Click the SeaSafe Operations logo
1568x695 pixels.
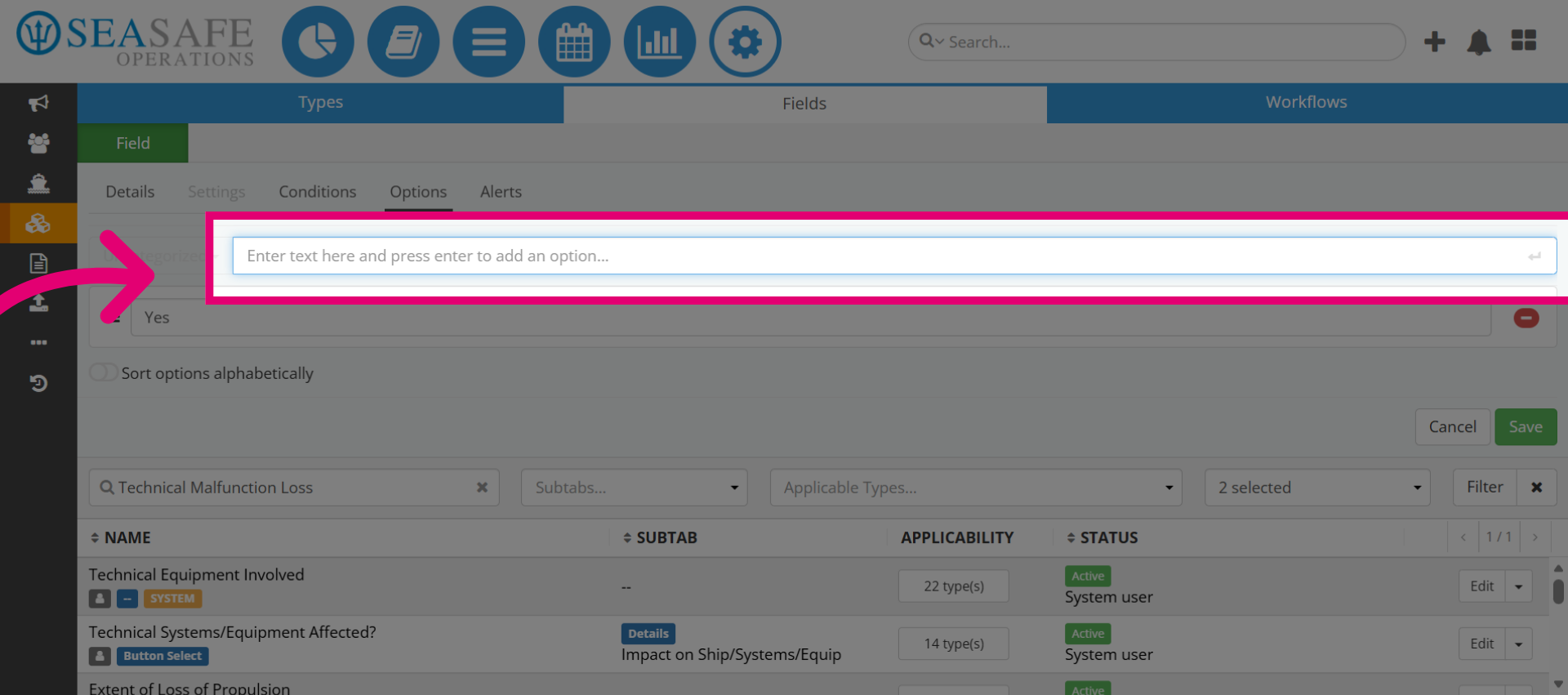coord(136,39)
